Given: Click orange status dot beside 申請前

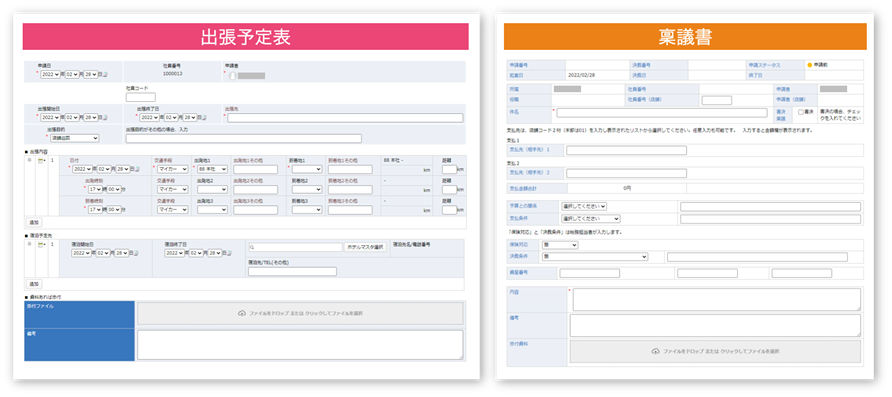Looking at the screenshot, I should coord(810,65).
